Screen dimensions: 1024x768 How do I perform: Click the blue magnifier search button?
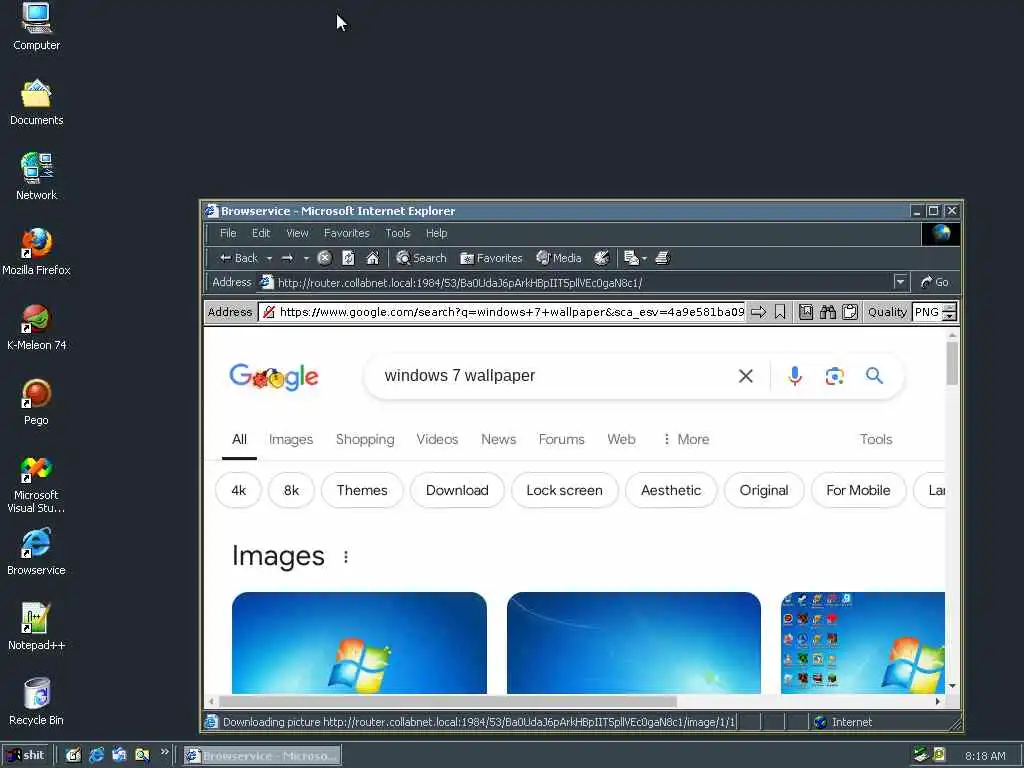coord(874,376)
